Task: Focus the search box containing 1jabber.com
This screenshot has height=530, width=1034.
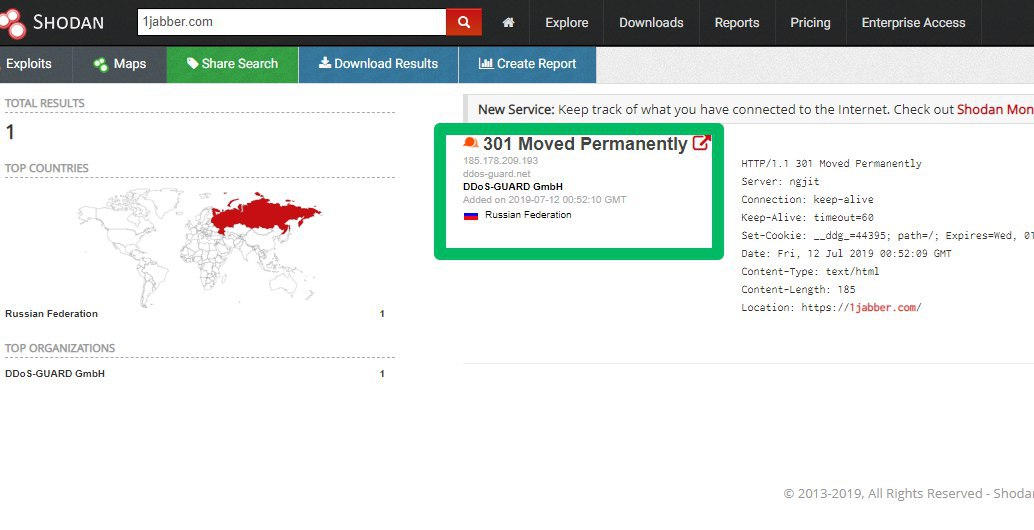Action: click(x=291, y=22)
